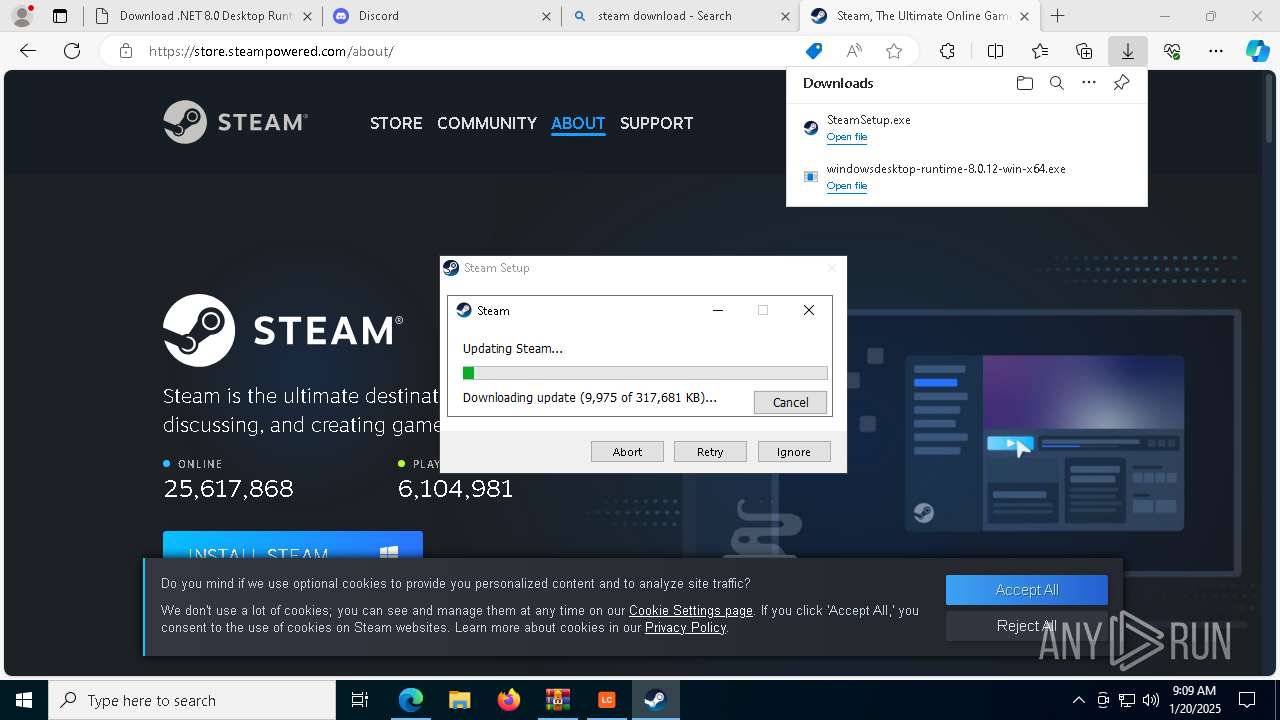Viewport: 1280px width, 720px height.
Task: Open the Cookie Settings page link
Action: tap(691, 610)
